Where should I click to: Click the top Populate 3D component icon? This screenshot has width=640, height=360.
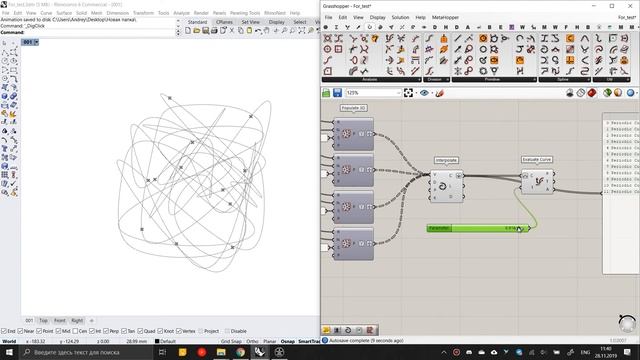coord(346,134)
